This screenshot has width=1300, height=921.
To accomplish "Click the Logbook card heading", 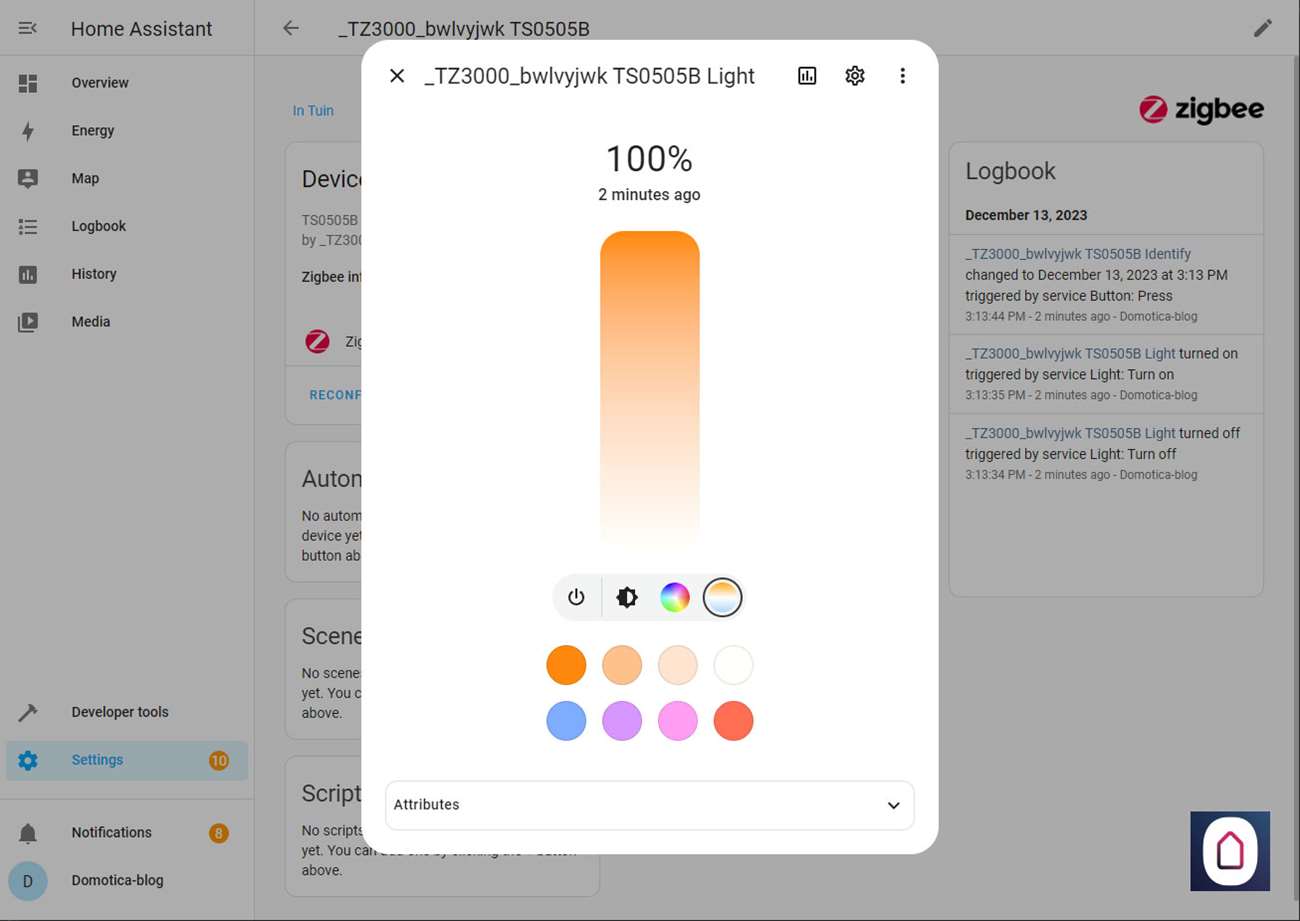I will [1010, 171].
